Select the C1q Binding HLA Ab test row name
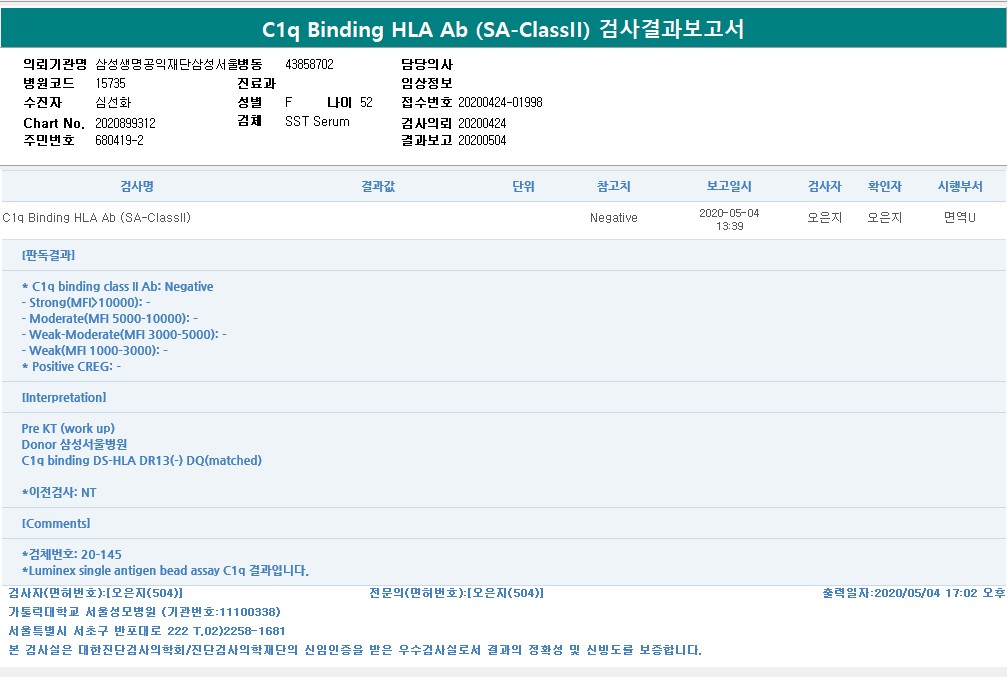 pyautogui.click(x=97, y=218)
